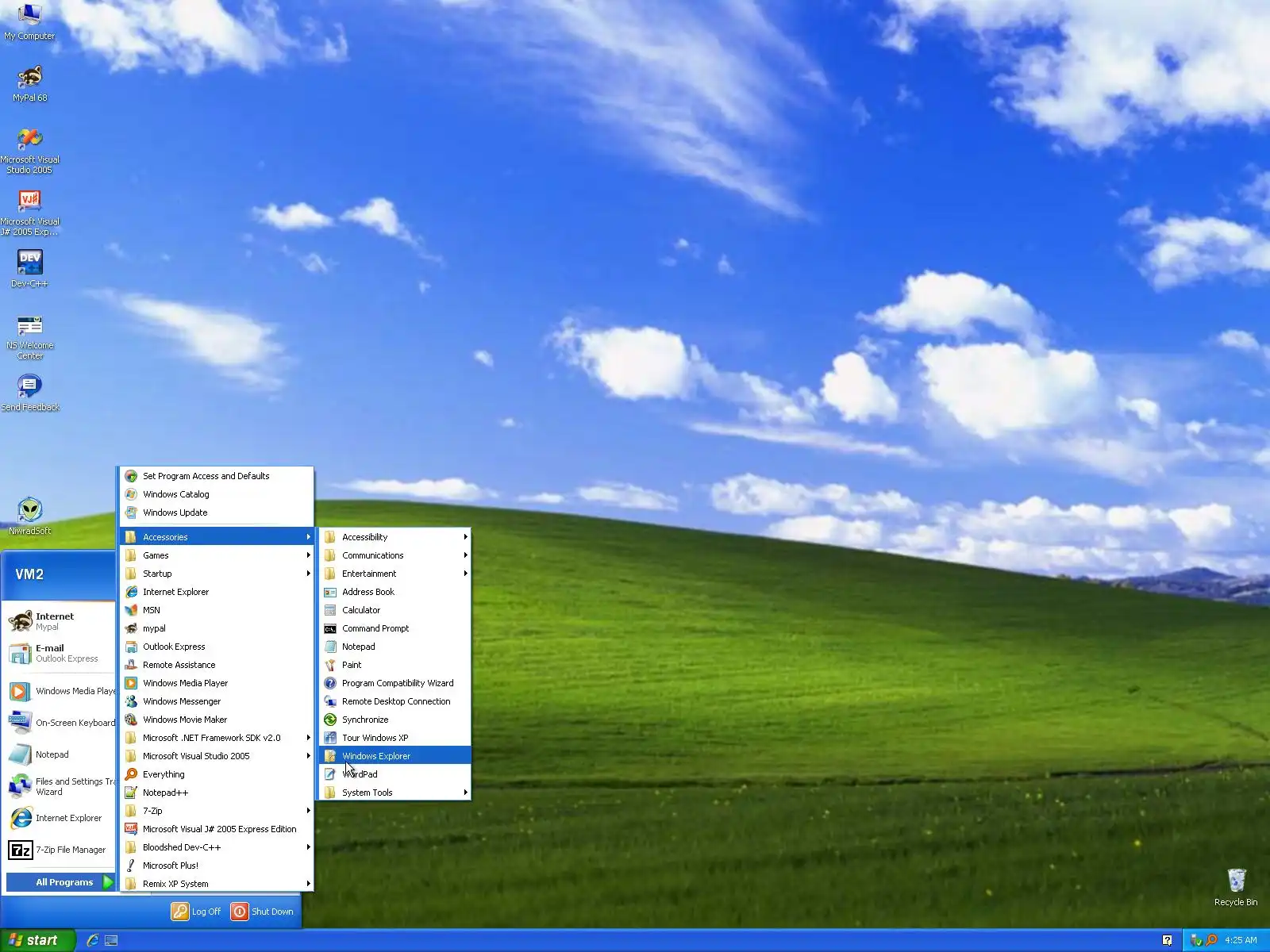Image resolution: width=1270 pixels, height=952 pixels.
Task: Start Tour Windows XP
Action: pos(394,738)
